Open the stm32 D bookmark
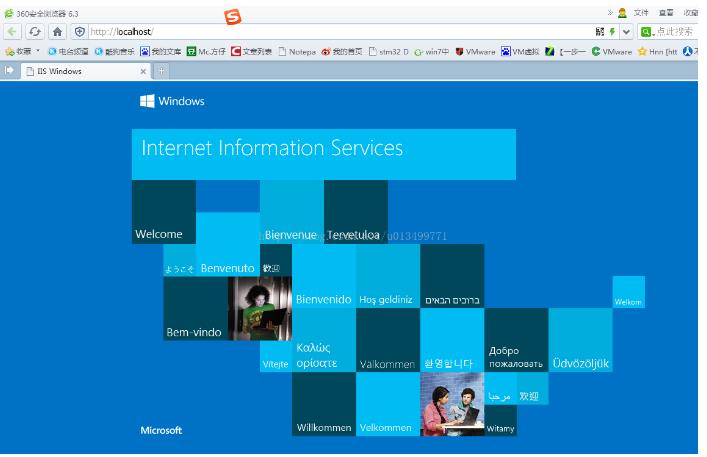 tap(388, 51)
